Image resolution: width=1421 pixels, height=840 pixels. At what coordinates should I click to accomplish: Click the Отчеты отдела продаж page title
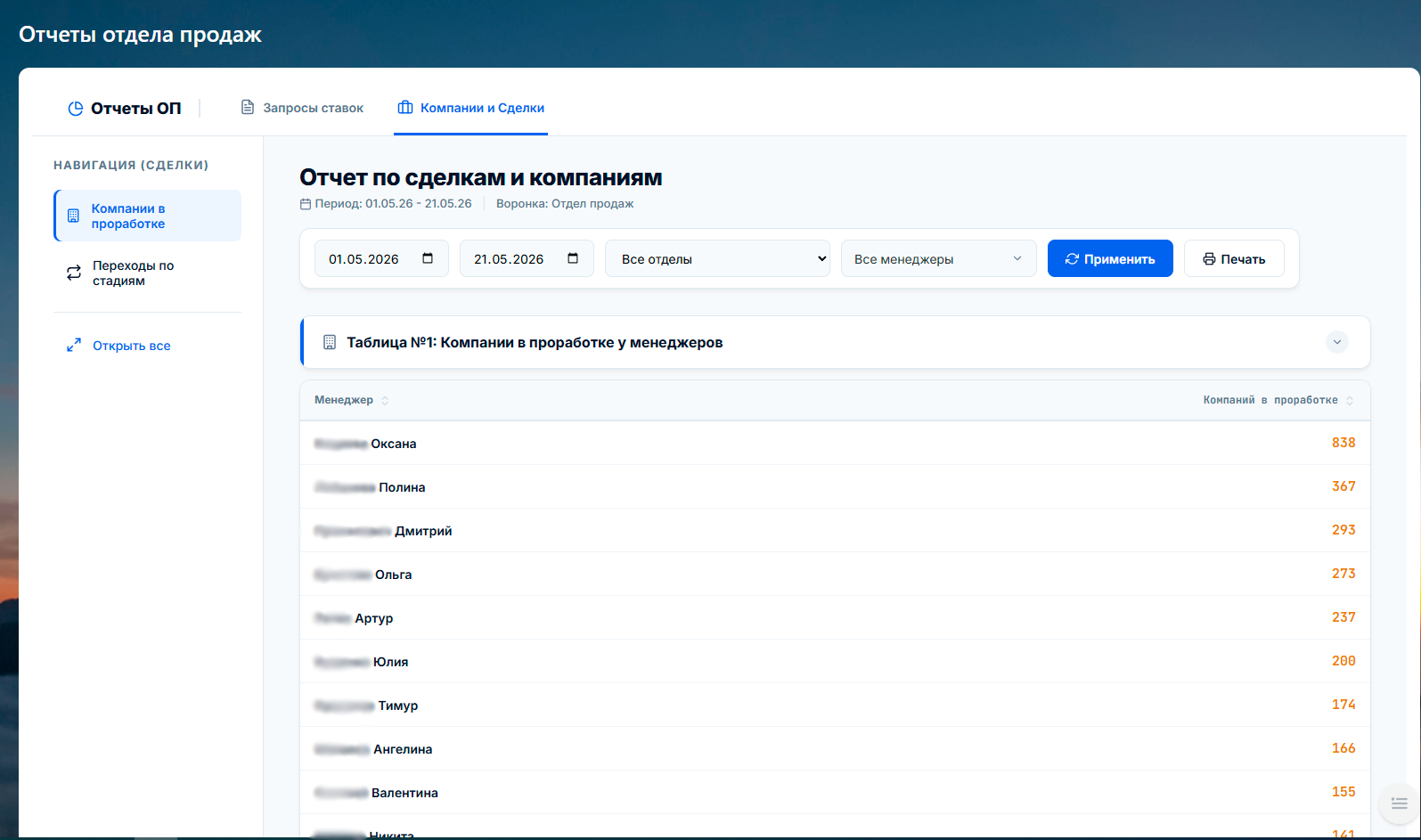140,35
